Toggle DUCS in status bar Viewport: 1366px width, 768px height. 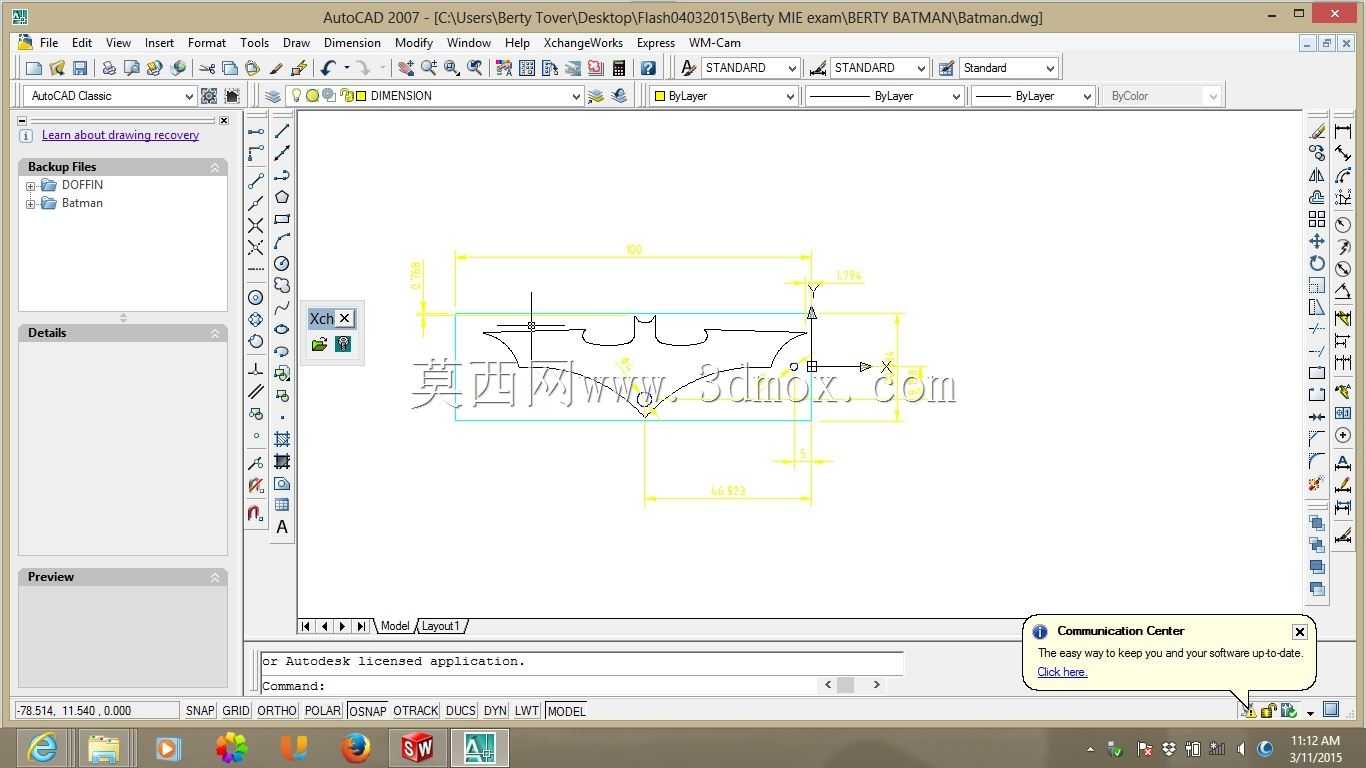pyautogui.click(x=461, y=711)
